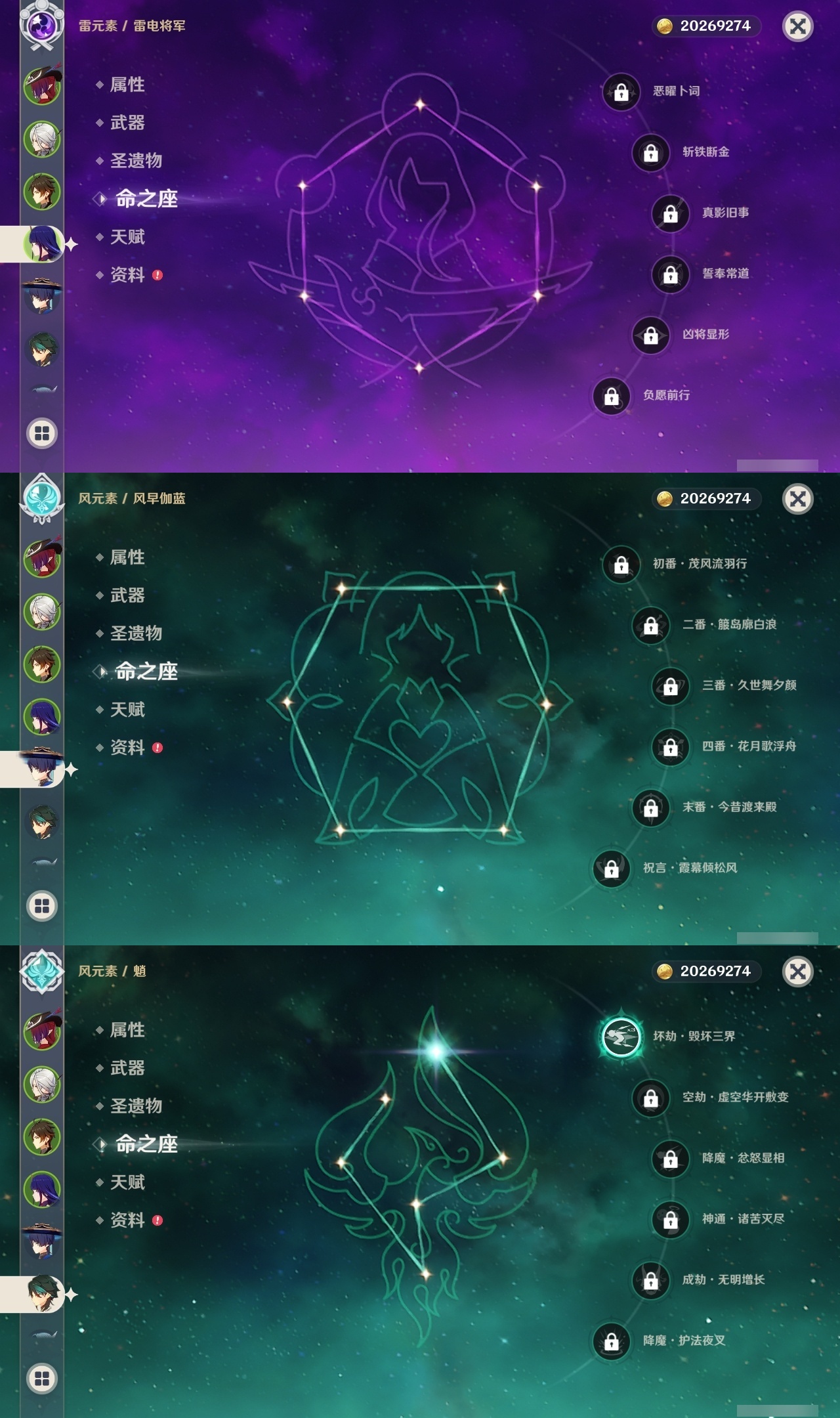Switch to white-haired character portrait in middle sidebar

[x=43, y=611]
